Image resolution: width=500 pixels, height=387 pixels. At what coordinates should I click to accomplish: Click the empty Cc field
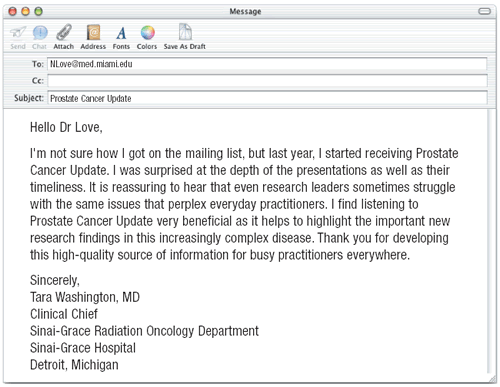click(x=267, y=81)
